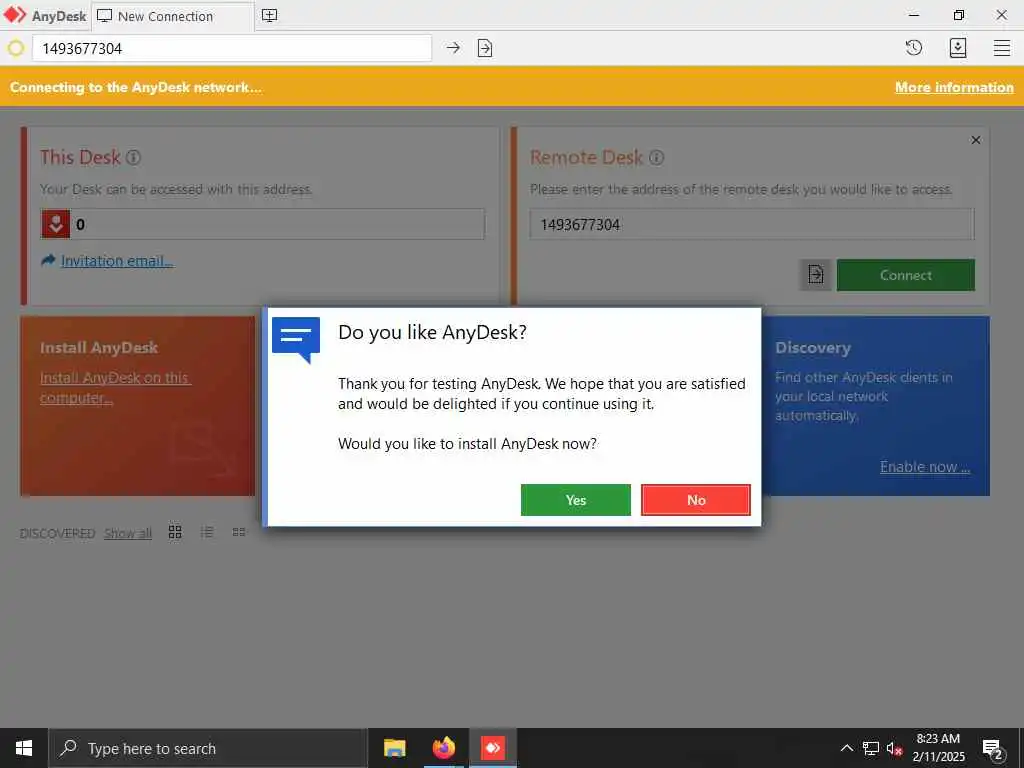
Task: Click the chat bubble icon in dialog
Action: (x=296, y=340)
